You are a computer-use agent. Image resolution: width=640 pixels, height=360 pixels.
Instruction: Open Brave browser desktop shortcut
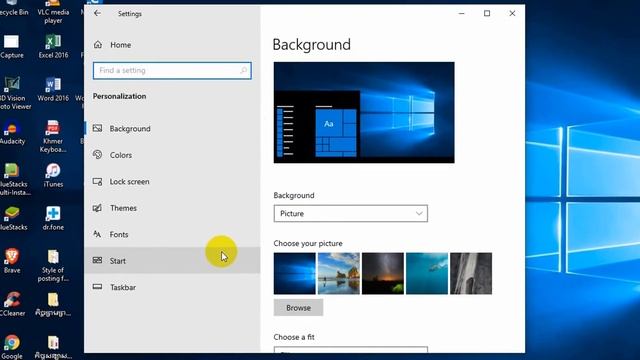pyautogui.click(x=12, y=261)
